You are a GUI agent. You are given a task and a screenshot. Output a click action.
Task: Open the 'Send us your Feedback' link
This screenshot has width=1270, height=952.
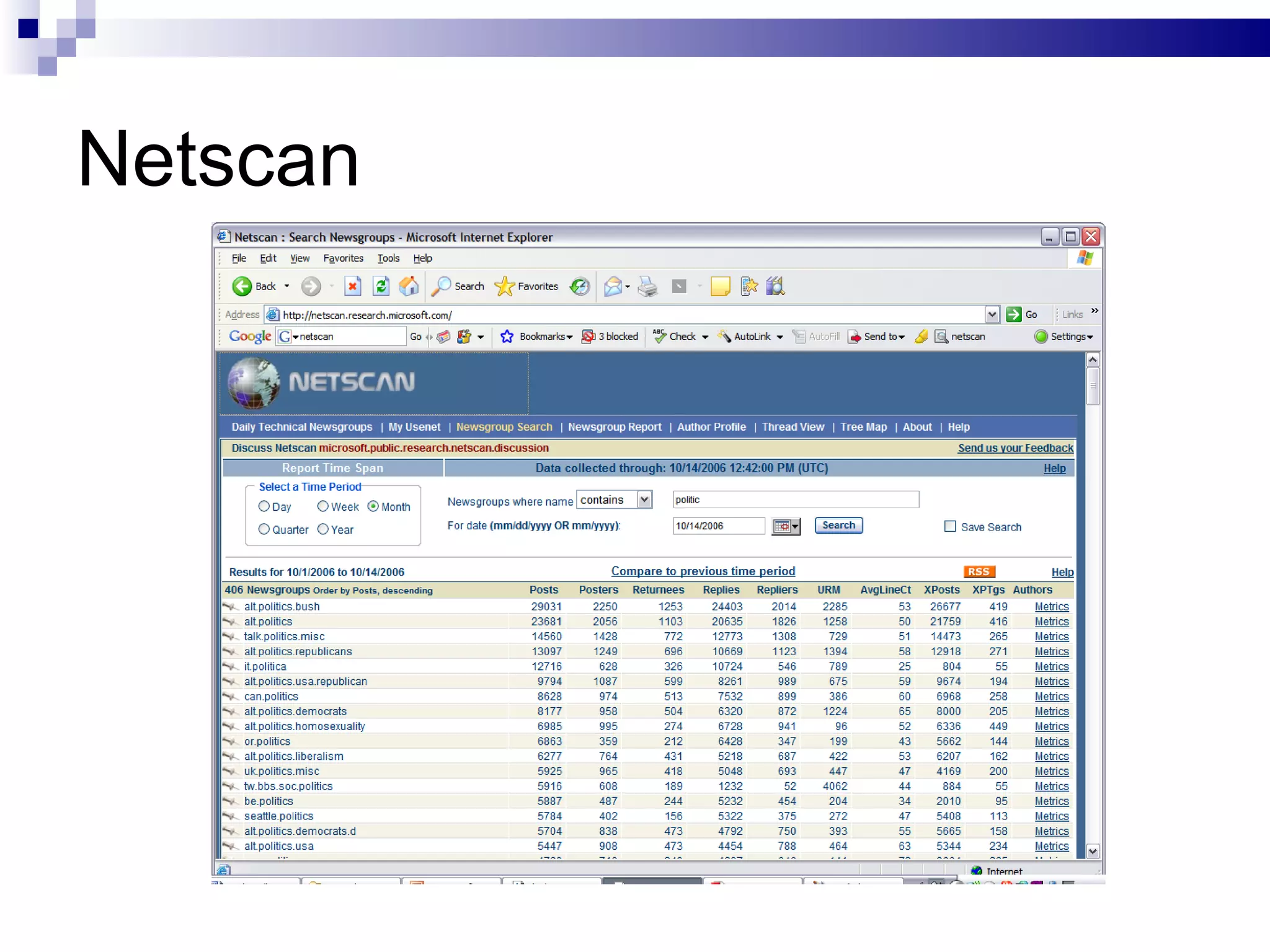pos(1015,448)
